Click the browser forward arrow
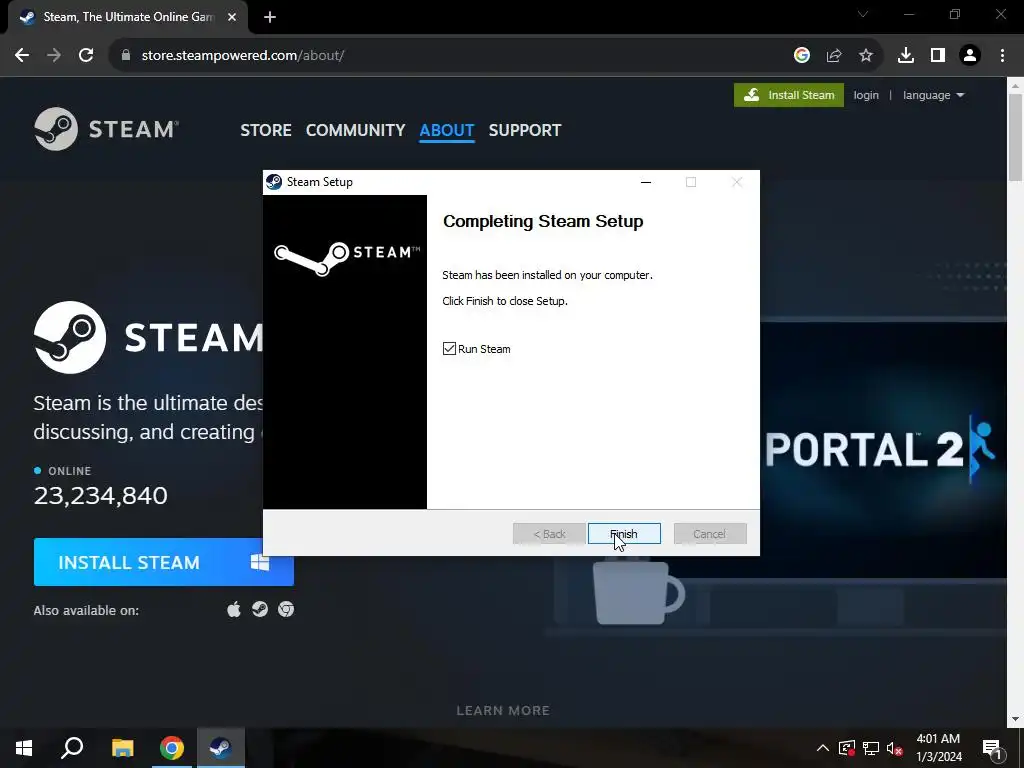The width and height of the screenshot is (1024, 768). (54, 56)
